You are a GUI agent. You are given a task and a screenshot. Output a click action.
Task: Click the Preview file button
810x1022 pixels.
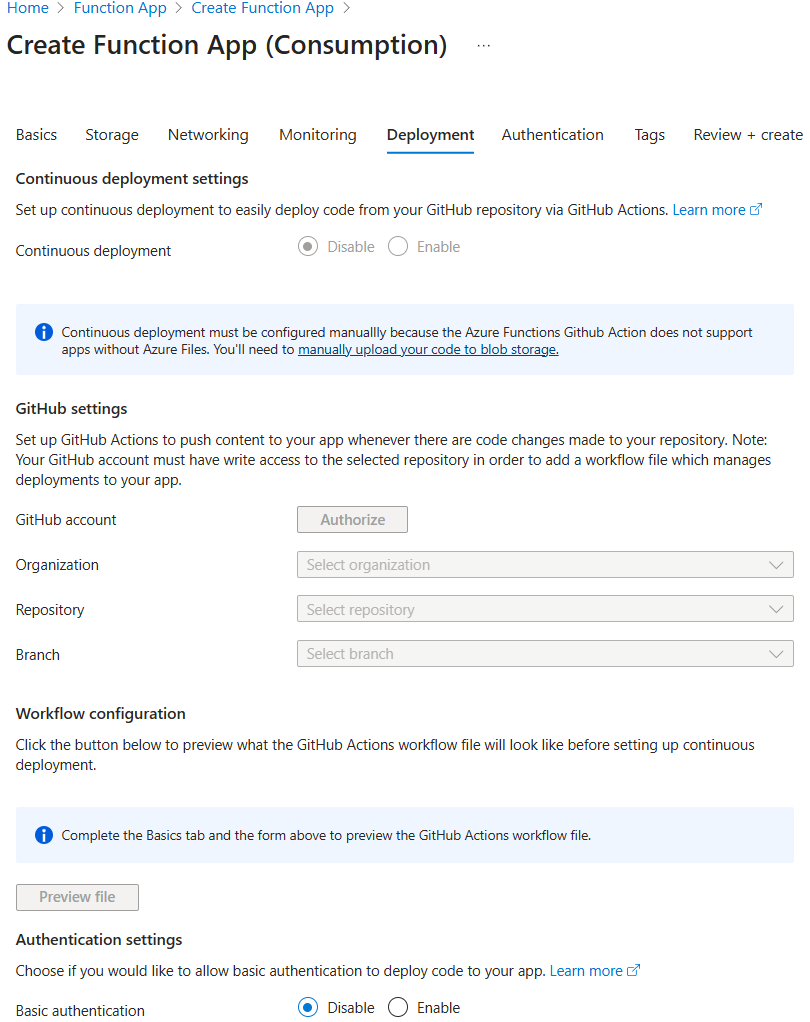point(77,897)
